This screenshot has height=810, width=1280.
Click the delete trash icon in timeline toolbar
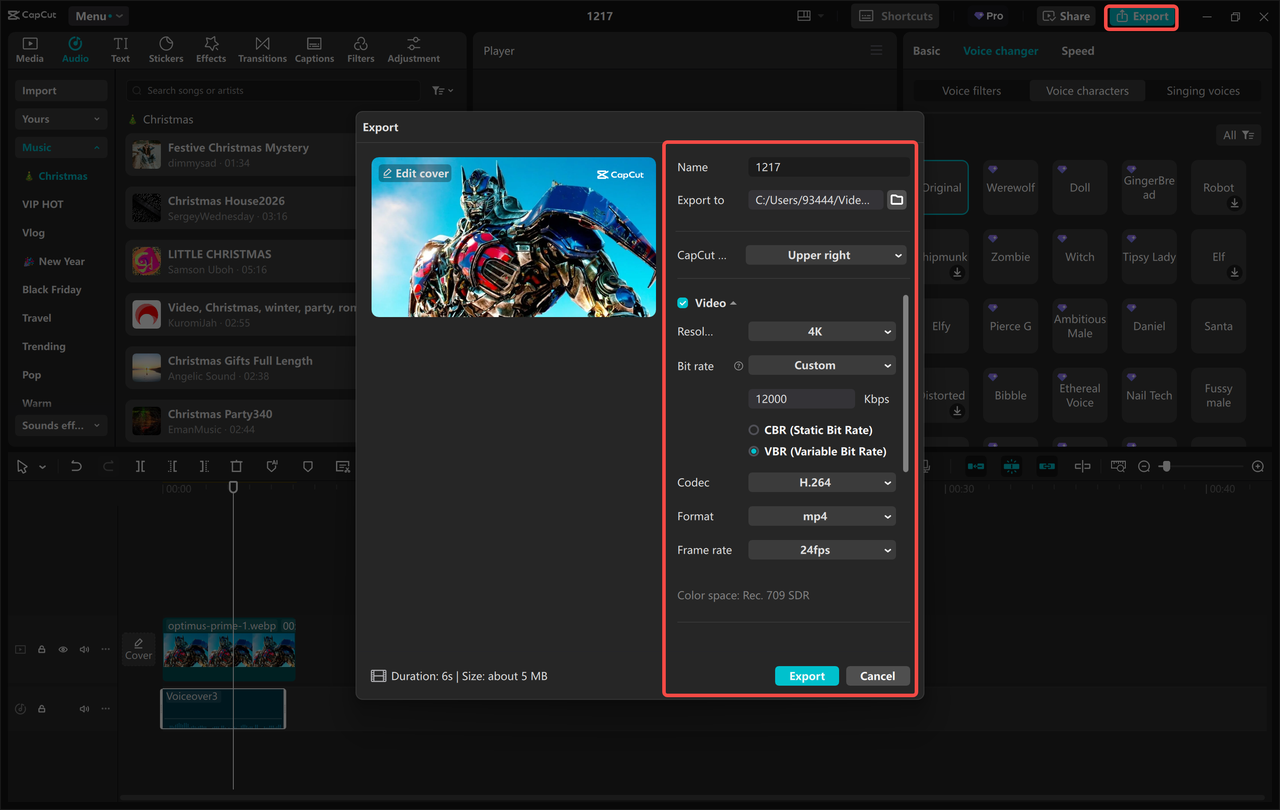236,466
